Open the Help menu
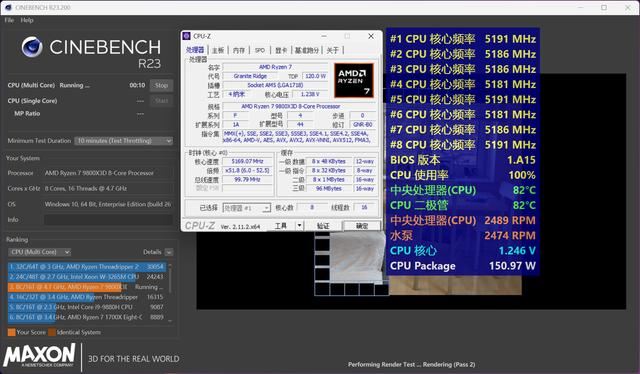 pos(27,20)
